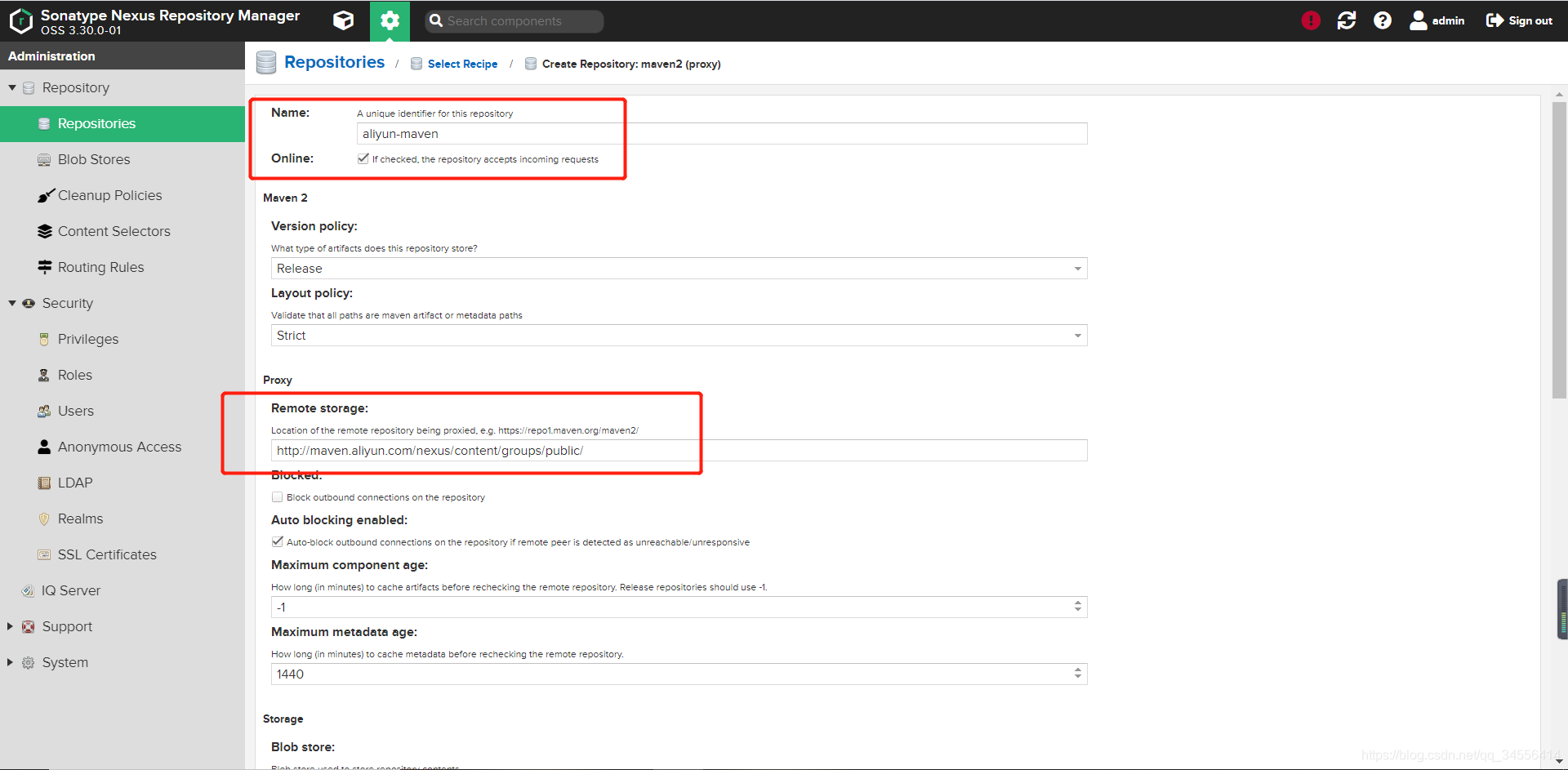Click the IQ Server icon

(29, 590)
